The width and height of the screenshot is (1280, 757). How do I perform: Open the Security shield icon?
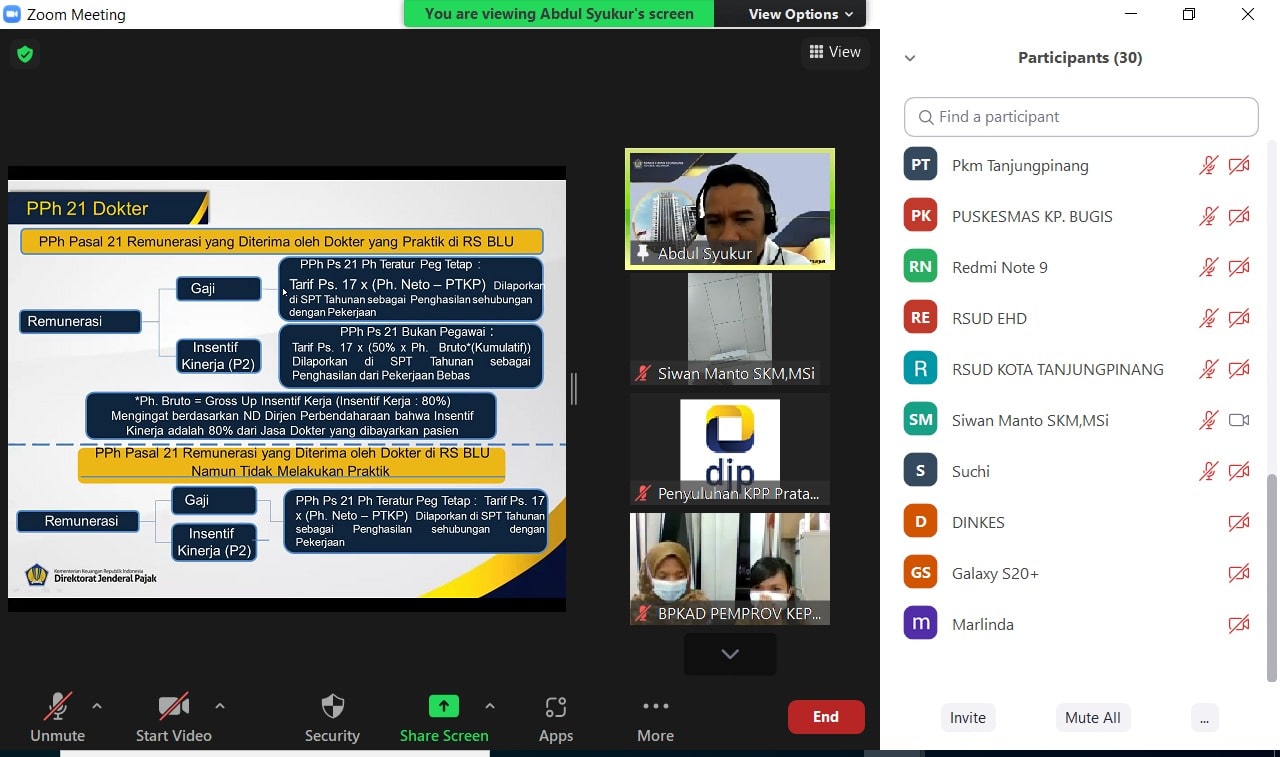332,707
